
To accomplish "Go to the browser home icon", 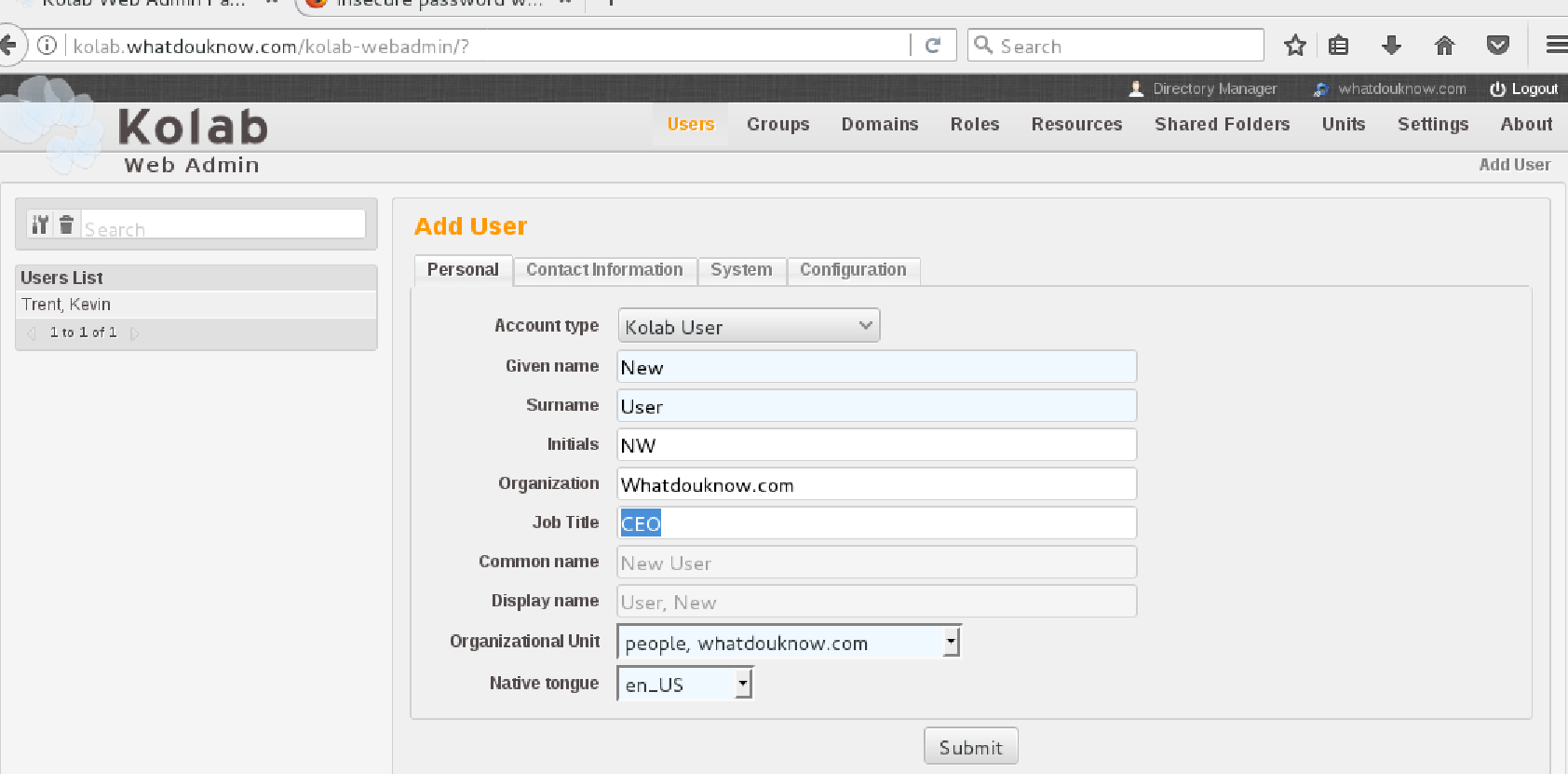I will (1444, 46).
